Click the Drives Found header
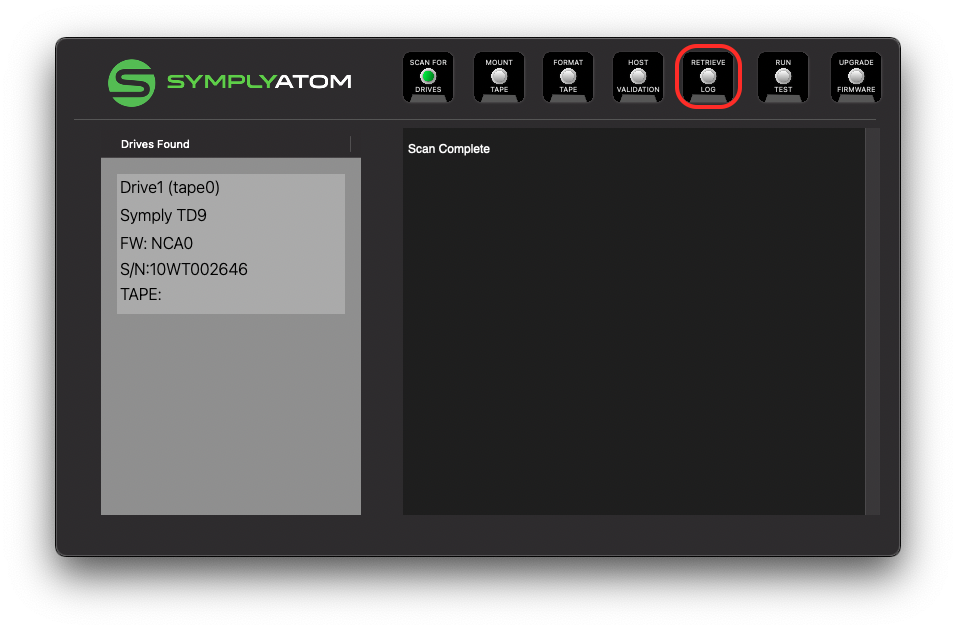Image resolution: width=956 pixels, height=630 pixels. 155,144
